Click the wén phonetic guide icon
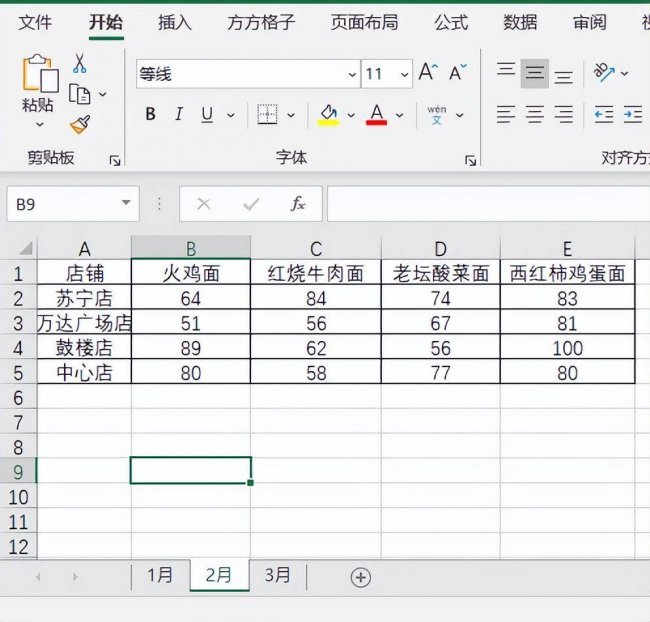Viewport: 650px width, 622px height. [437, 115]
